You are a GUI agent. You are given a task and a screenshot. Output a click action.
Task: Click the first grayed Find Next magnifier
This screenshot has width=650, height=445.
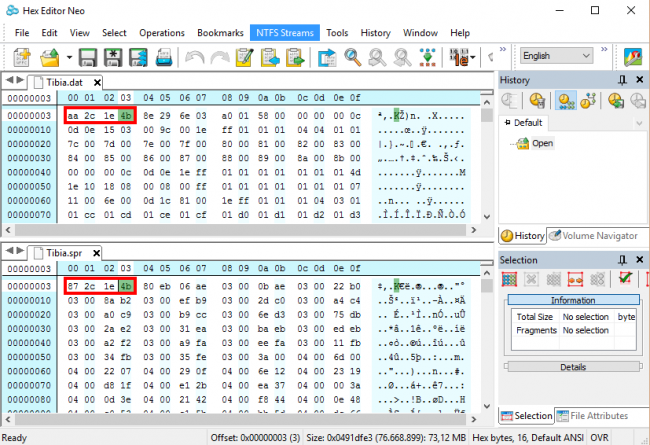(377, 57)
